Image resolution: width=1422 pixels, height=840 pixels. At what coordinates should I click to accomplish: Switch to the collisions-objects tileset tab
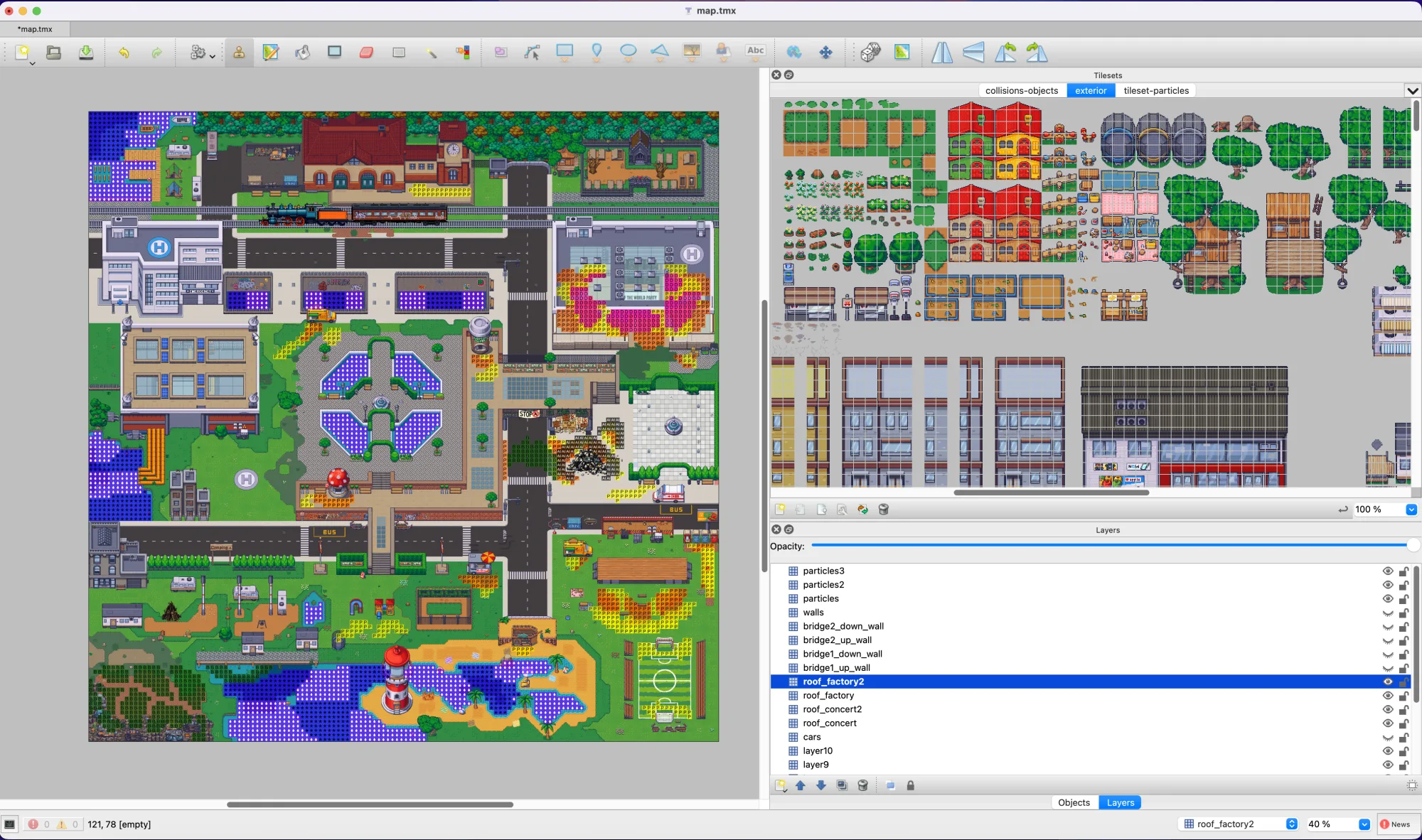(1022, 90)
